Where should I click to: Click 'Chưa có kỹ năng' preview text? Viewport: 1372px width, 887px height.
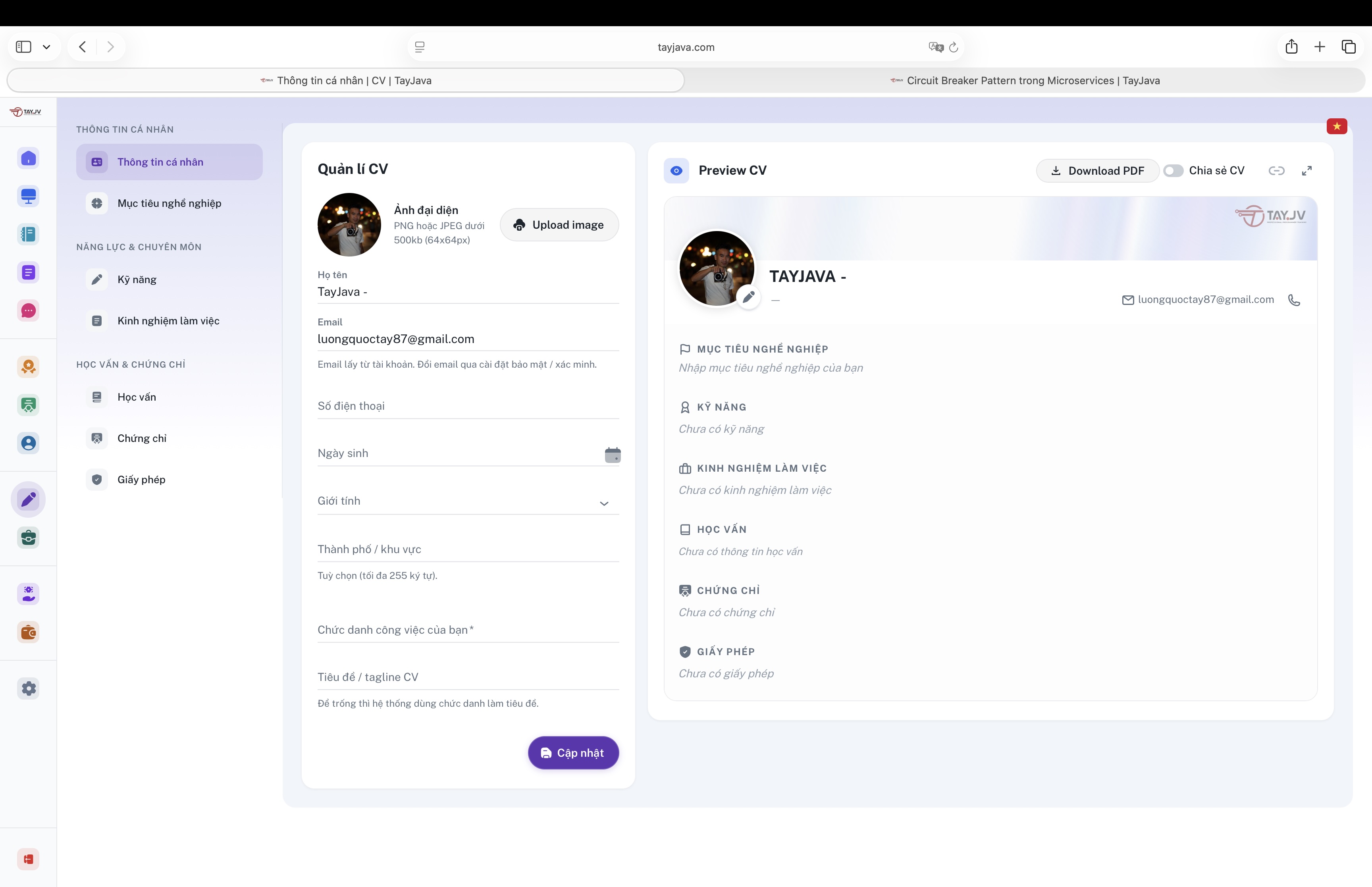pos(721,429)
